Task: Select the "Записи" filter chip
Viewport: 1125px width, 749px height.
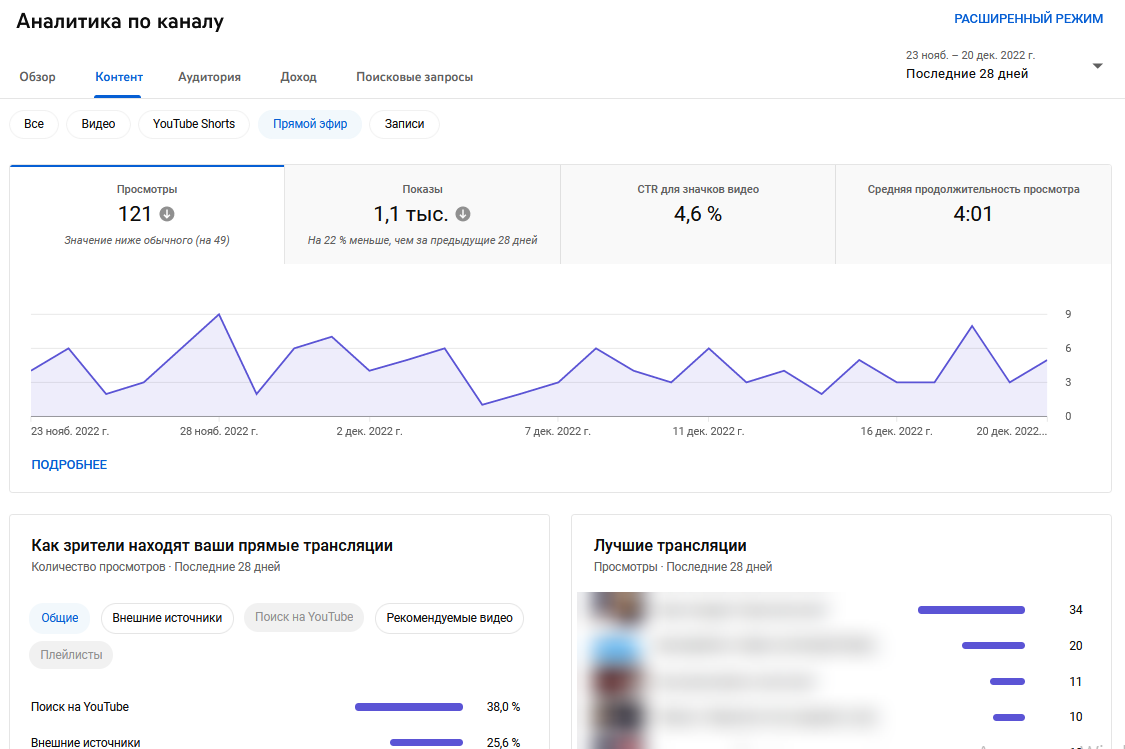Action: pos(404,124)
